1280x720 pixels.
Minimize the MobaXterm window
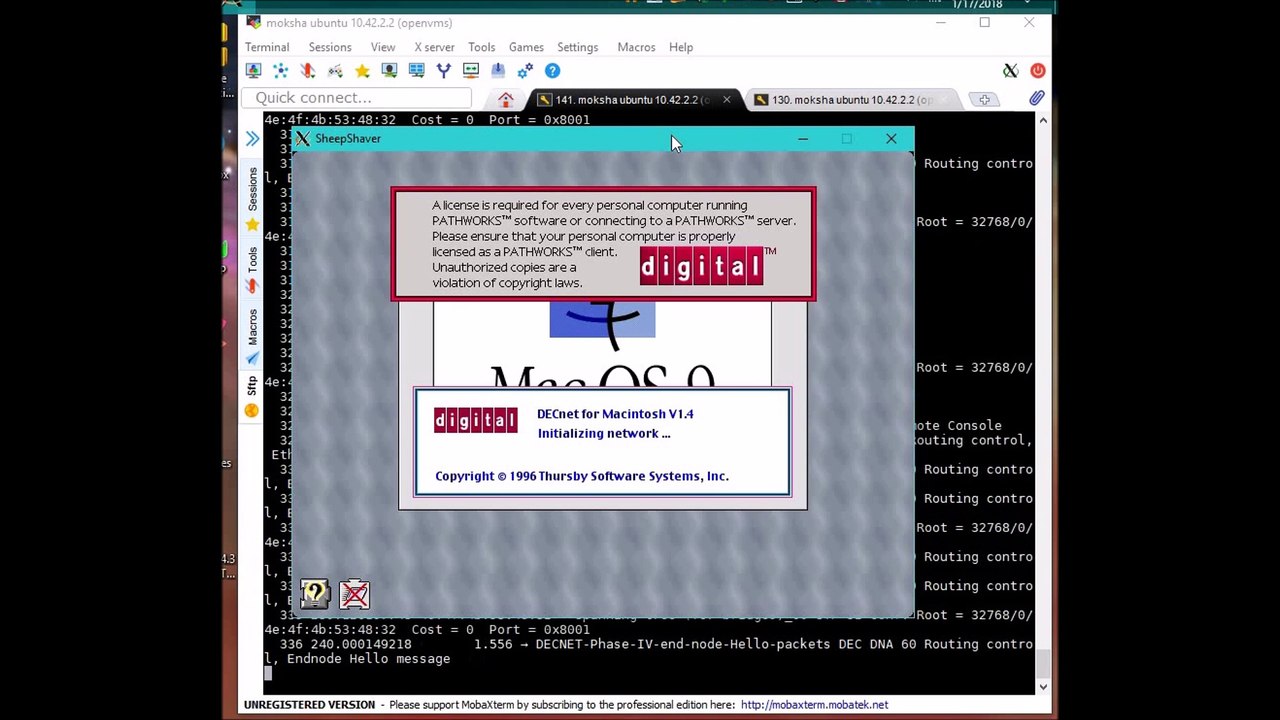[x=940, y=22]
